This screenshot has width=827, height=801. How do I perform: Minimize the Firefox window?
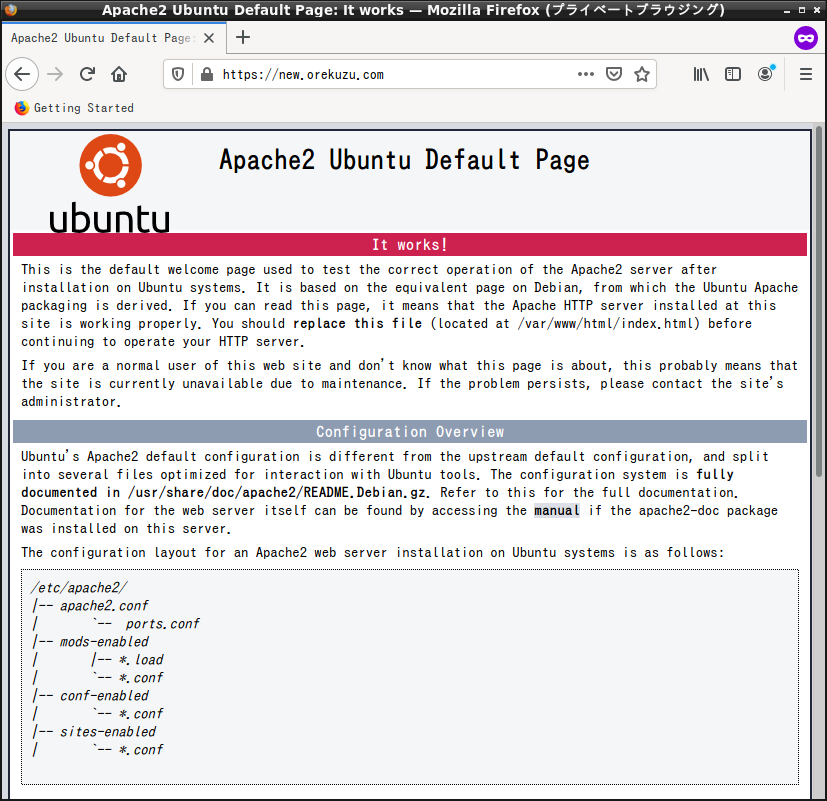point(787,10)
